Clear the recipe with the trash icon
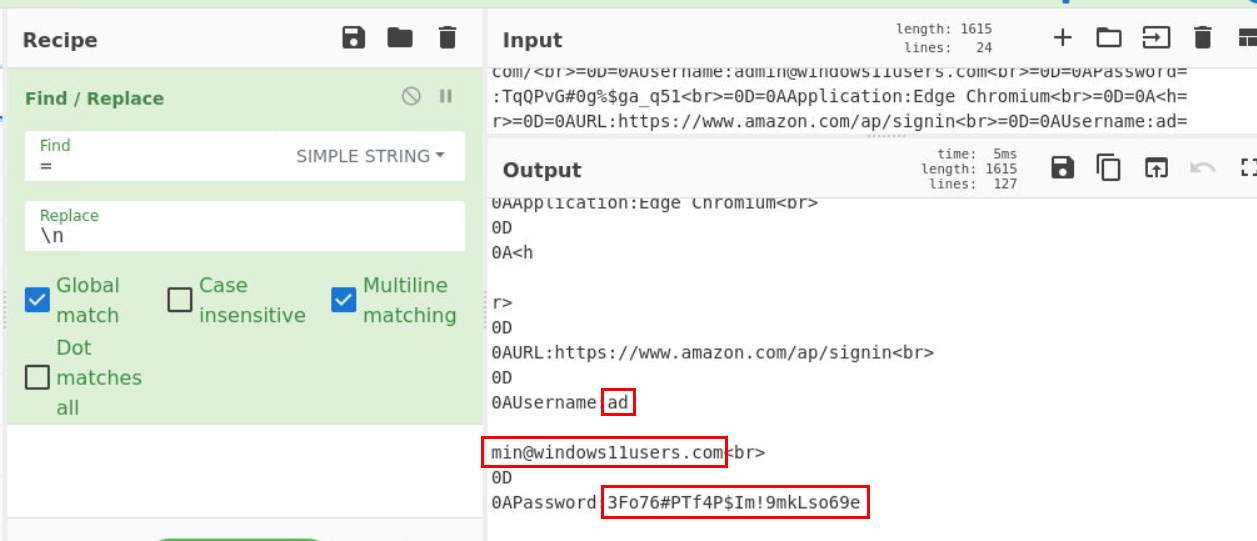The width and height of the screenshot is (1257, 541). tap(447, 38)
